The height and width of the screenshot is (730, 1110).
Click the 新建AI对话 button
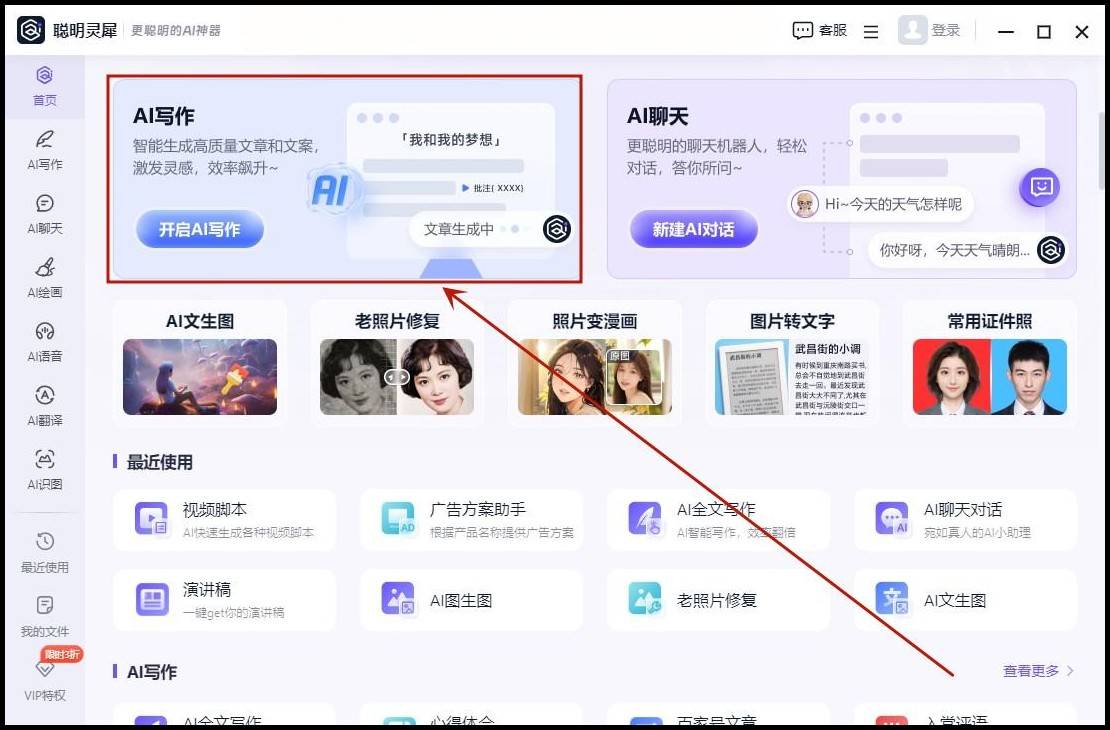[694, 229]
